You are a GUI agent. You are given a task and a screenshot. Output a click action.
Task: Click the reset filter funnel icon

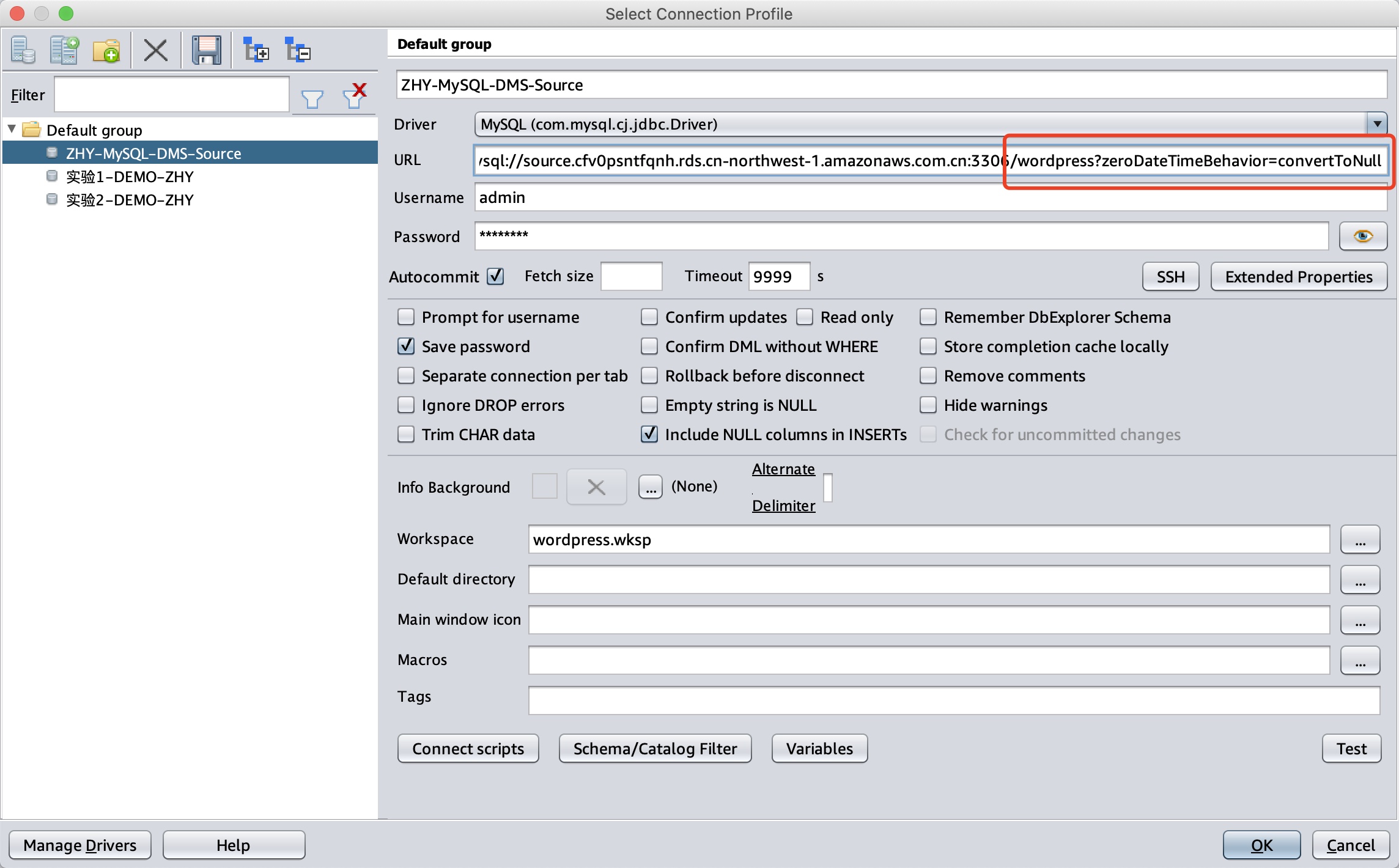pyautogui.click(x=355, y=96)
